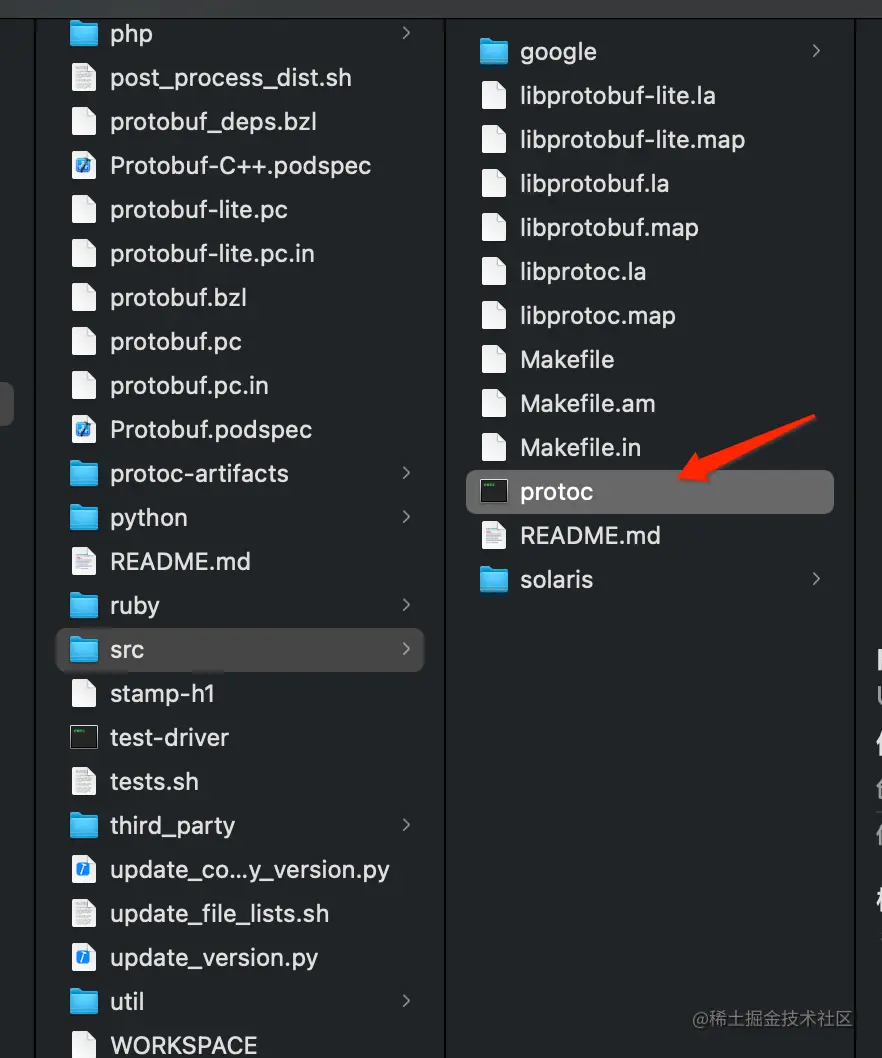Click the update_co...y_version.py file icon
Image resolution: width=882 pixels, height=1058 pixels.
point(84,869)
